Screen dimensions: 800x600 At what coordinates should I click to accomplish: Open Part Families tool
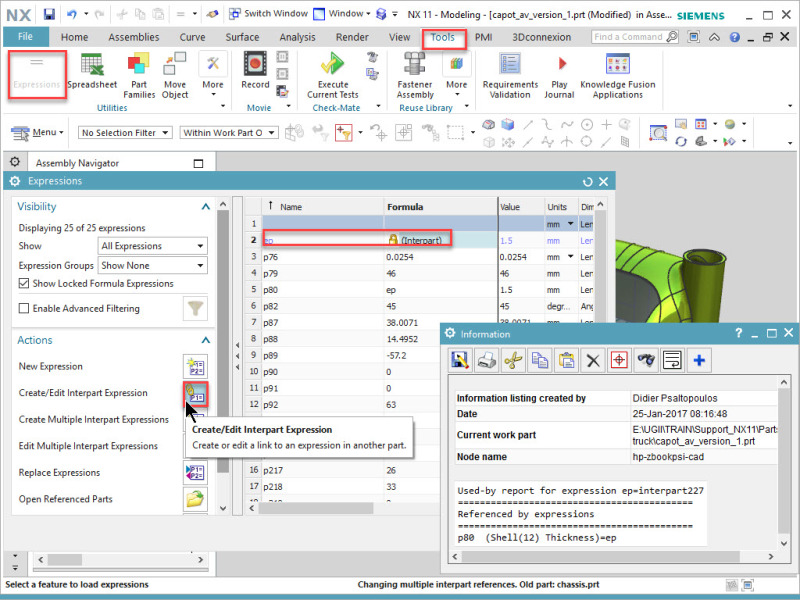(x=139, y=76)
